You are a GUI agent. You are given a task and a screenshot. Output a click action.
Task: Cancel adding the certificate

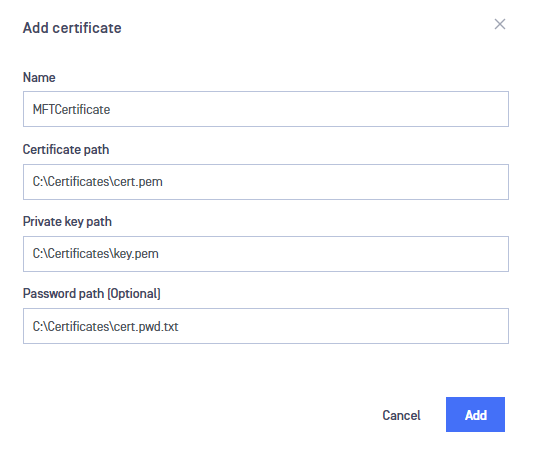point(401,415)
